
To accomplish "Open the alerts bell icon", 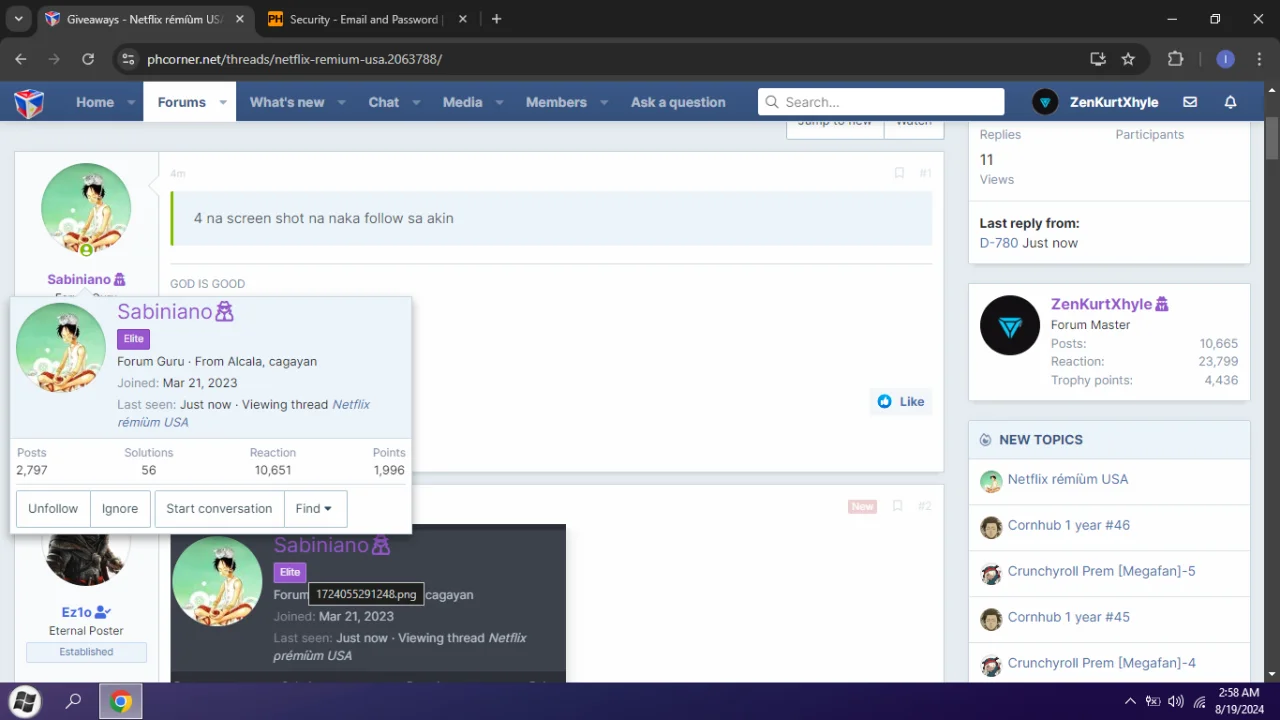I will click(1231, 102).
